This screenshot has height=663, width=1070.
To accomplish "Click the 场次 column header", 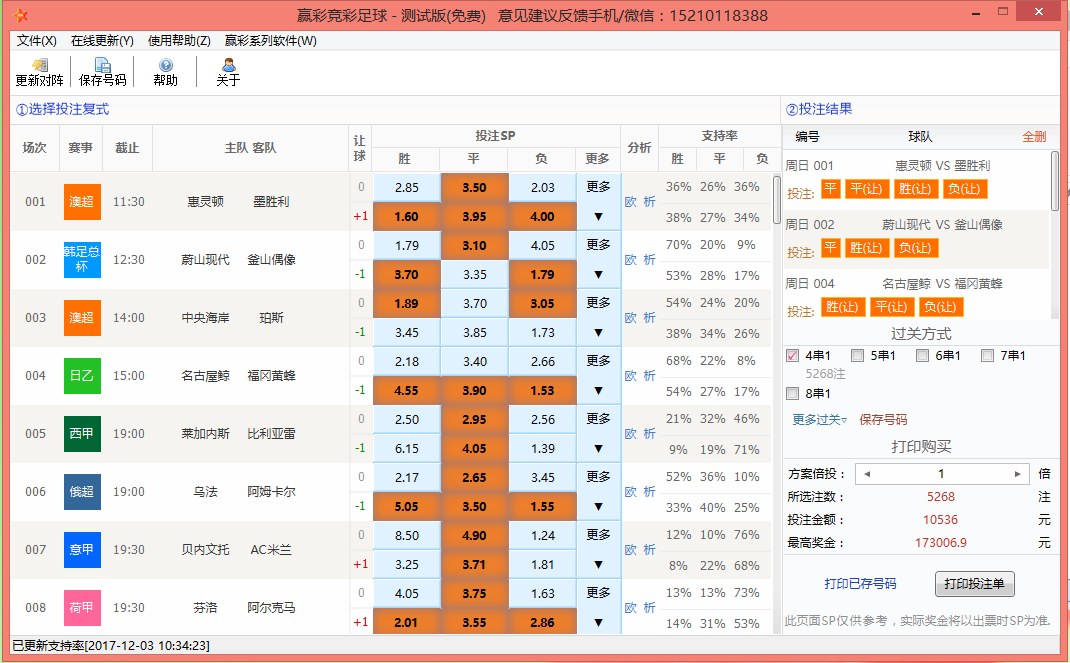I will pos(35,148).
